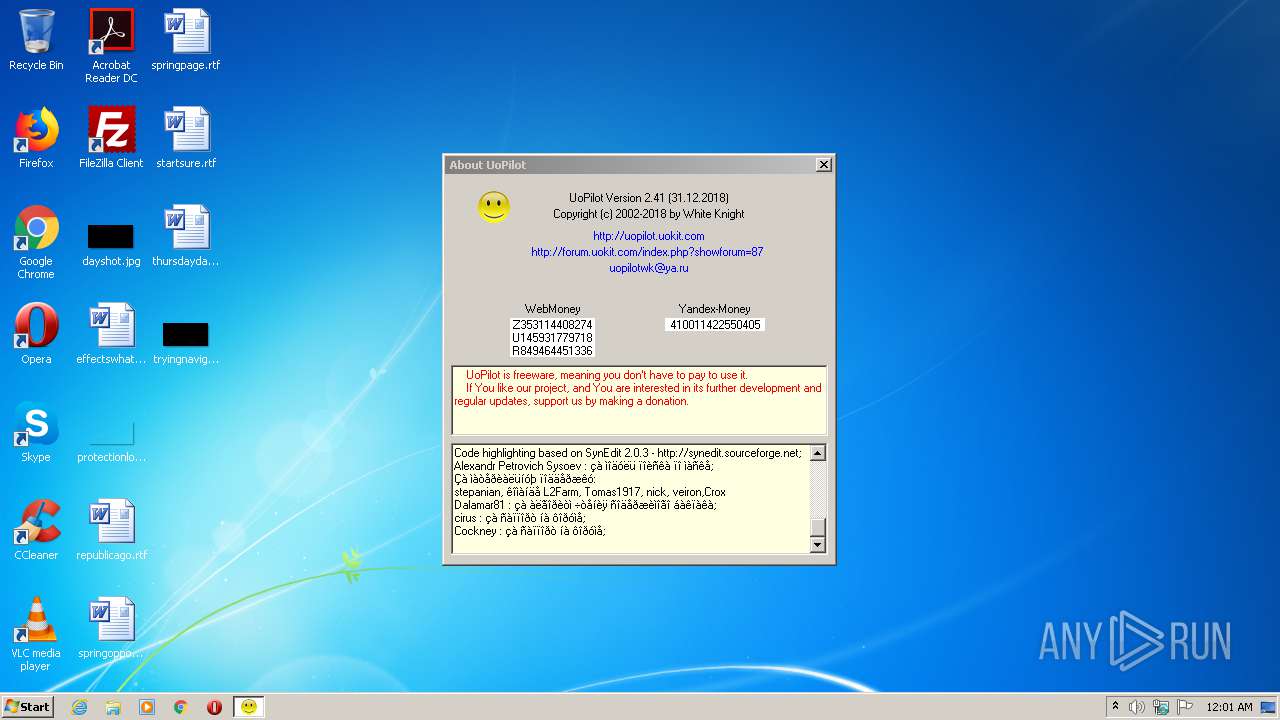The height and width of the screenshot is (720, 1280).
Task: Click the Cockney credit line
Action: click(530, 531)
